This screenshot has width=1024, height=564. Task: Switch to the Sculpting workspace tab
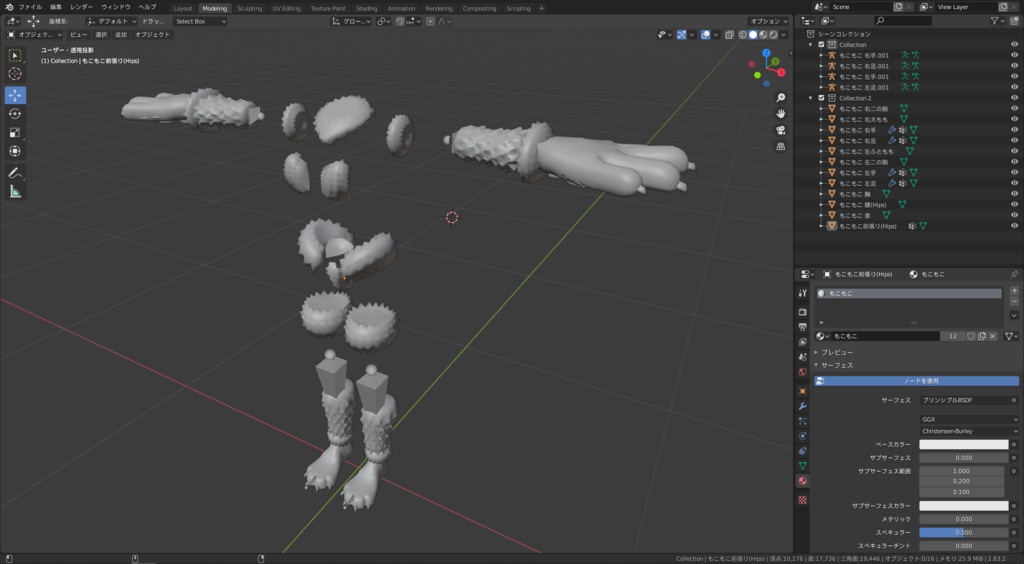249,8
